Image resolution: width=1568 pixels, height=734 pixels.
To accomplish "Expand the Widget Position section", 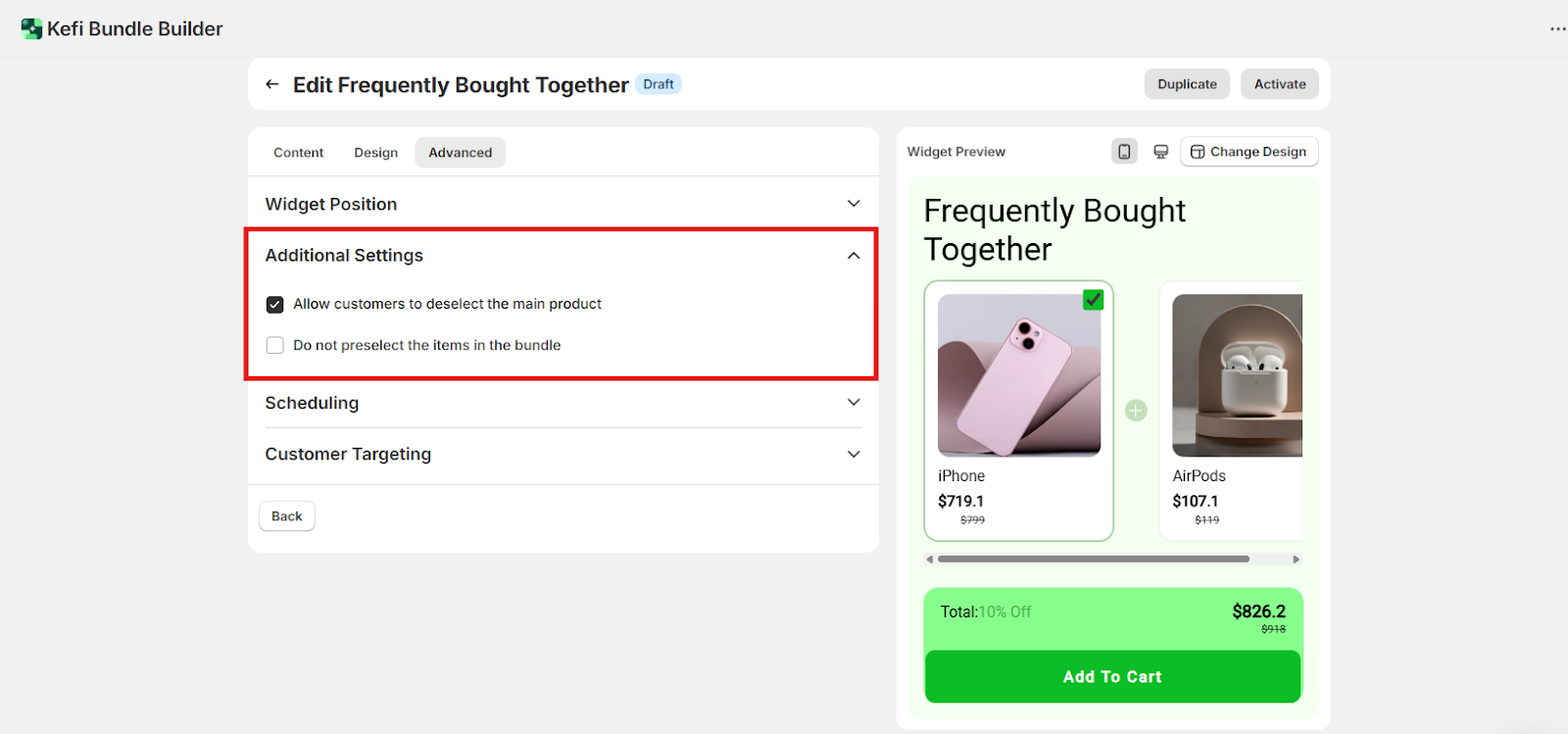I will click(x=854, y=204).
